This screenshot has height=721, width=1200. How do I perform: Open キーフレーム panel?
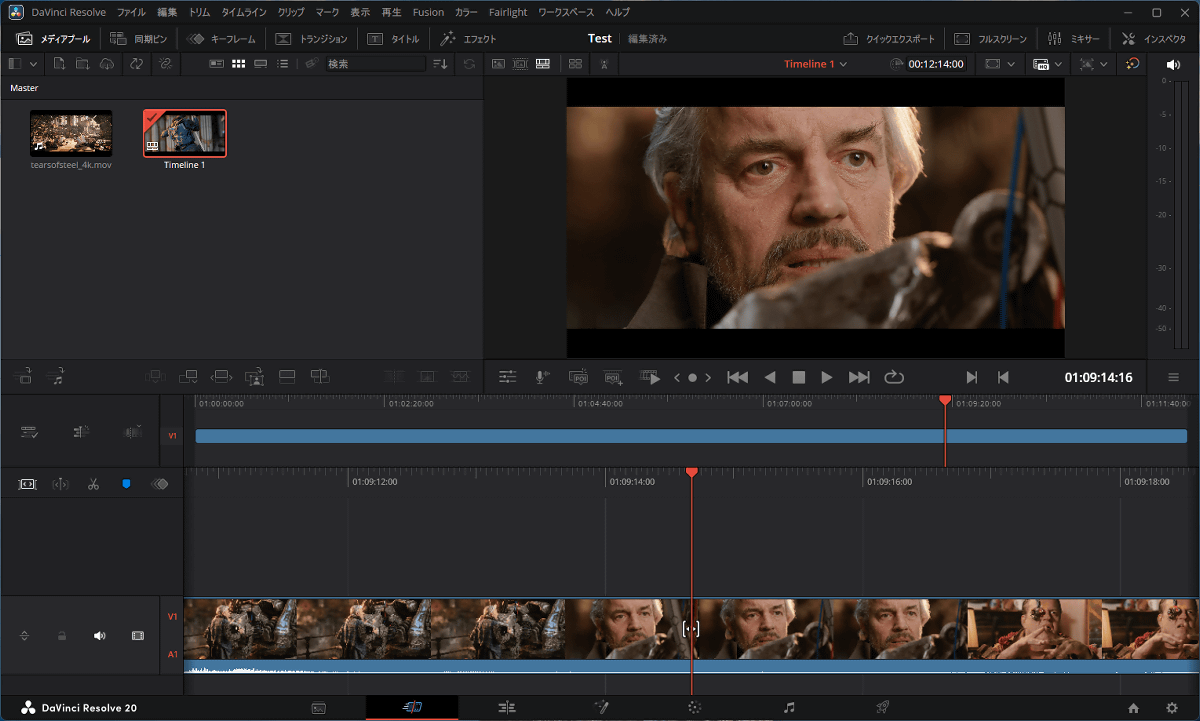(x=221, y=39)
